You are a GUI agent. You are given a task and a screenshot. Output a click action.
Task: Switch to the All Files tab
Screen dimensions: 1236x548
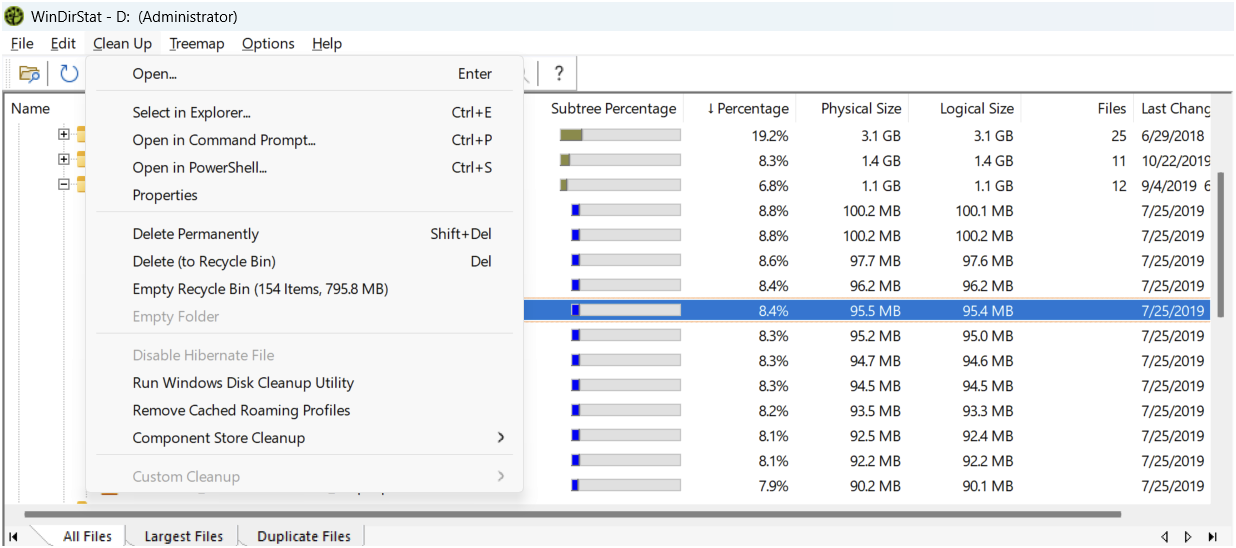point(87,537)
